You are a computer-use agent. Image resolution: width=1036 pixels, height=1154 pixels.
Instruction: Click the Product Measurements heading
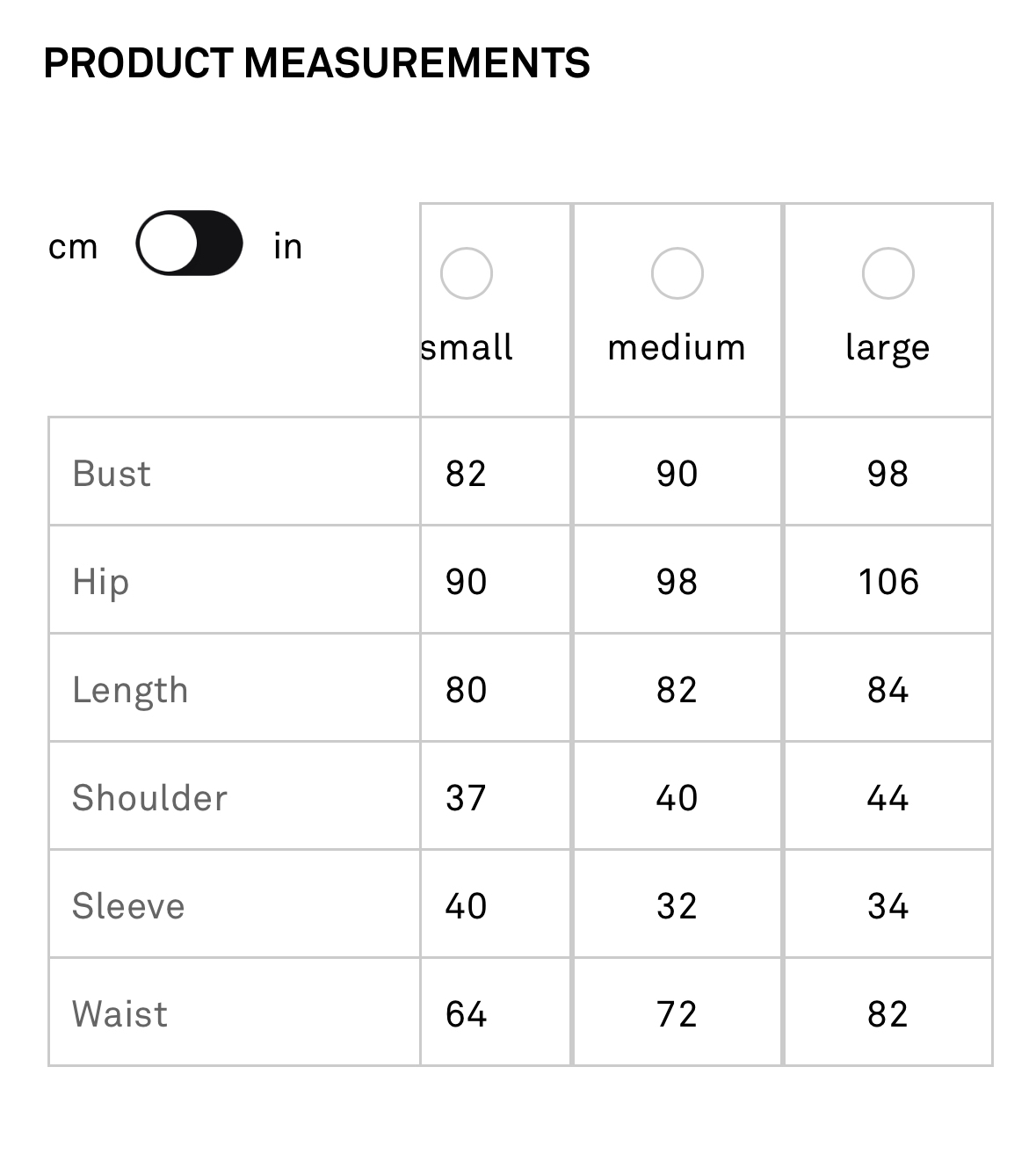316,63
